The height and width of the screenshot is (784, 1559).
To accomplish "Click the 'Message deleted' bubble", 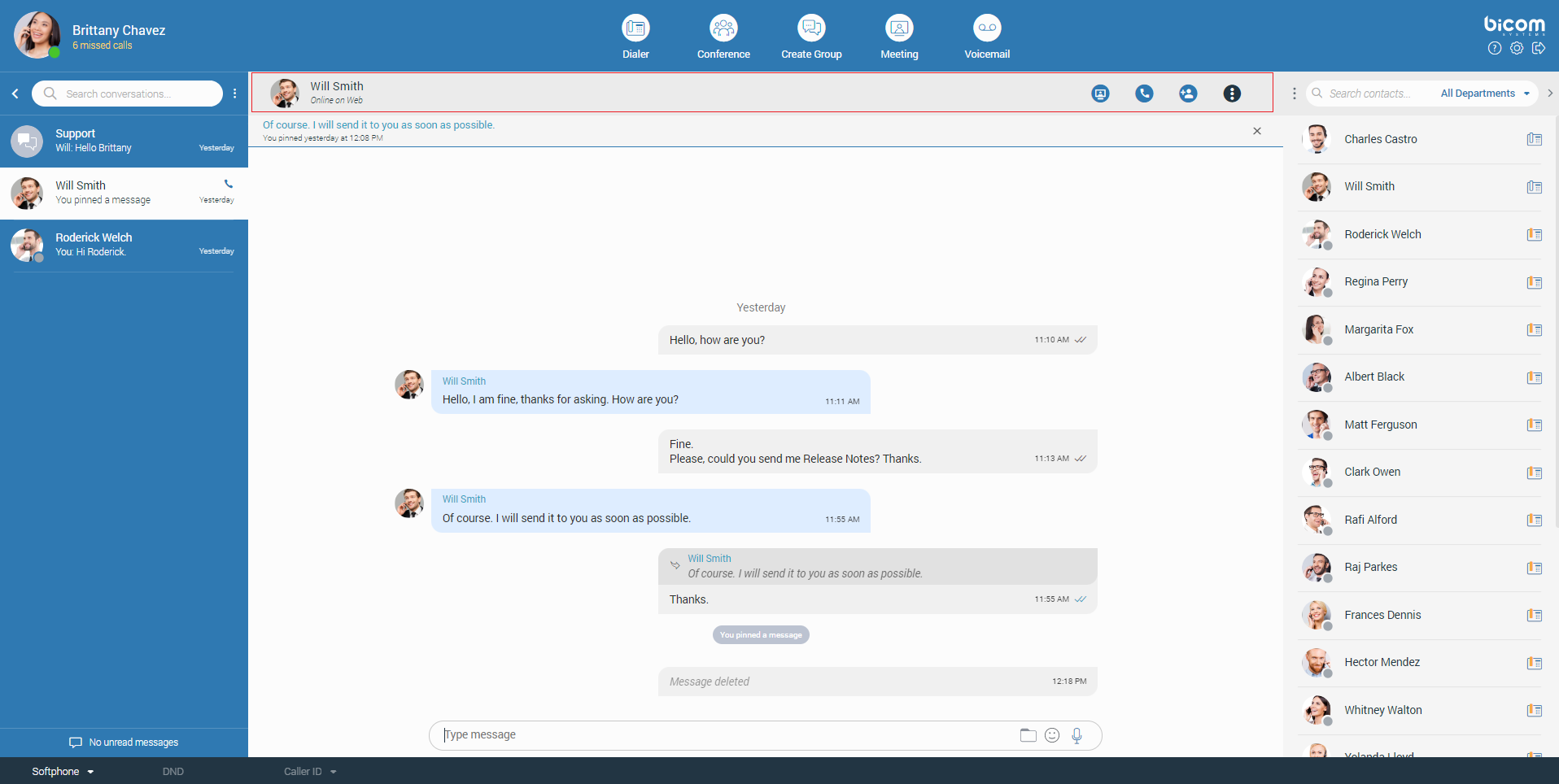I will click(877, 682).
